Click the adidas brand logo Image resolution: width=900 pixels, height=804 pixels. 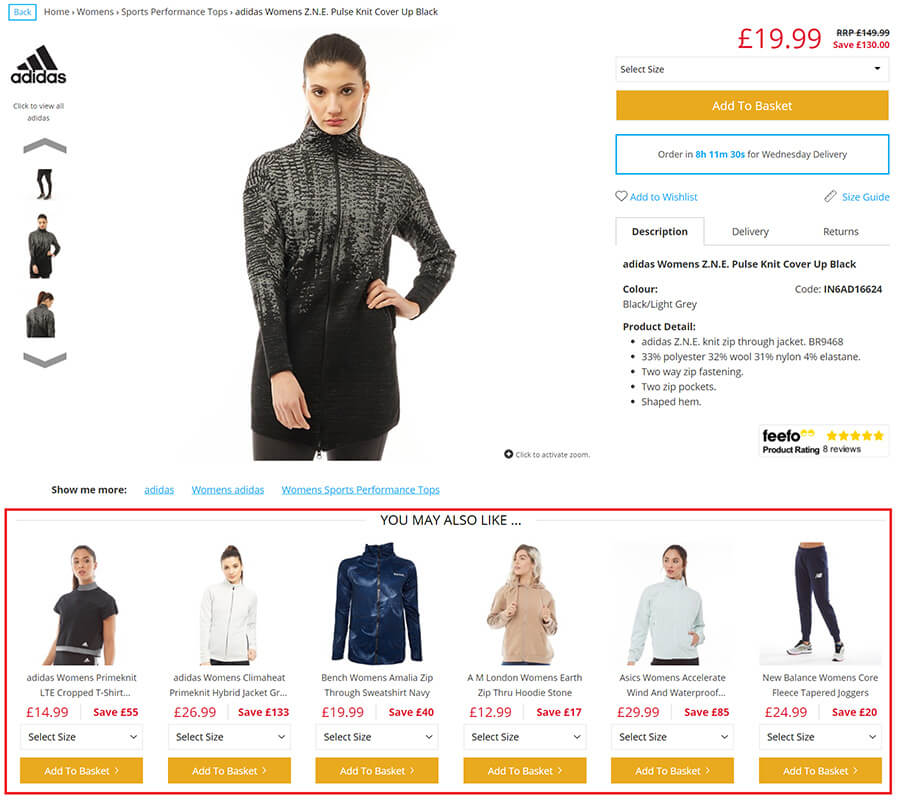pos(38,64)
